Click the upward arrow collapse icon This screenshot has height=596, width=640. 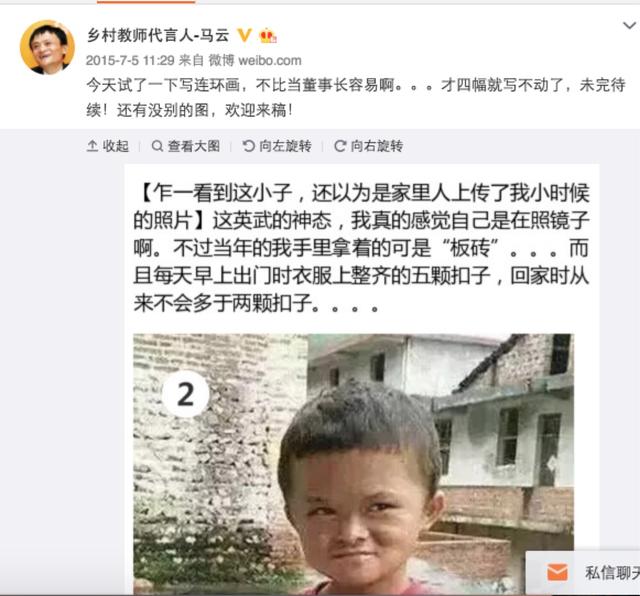tap(92, 146)
